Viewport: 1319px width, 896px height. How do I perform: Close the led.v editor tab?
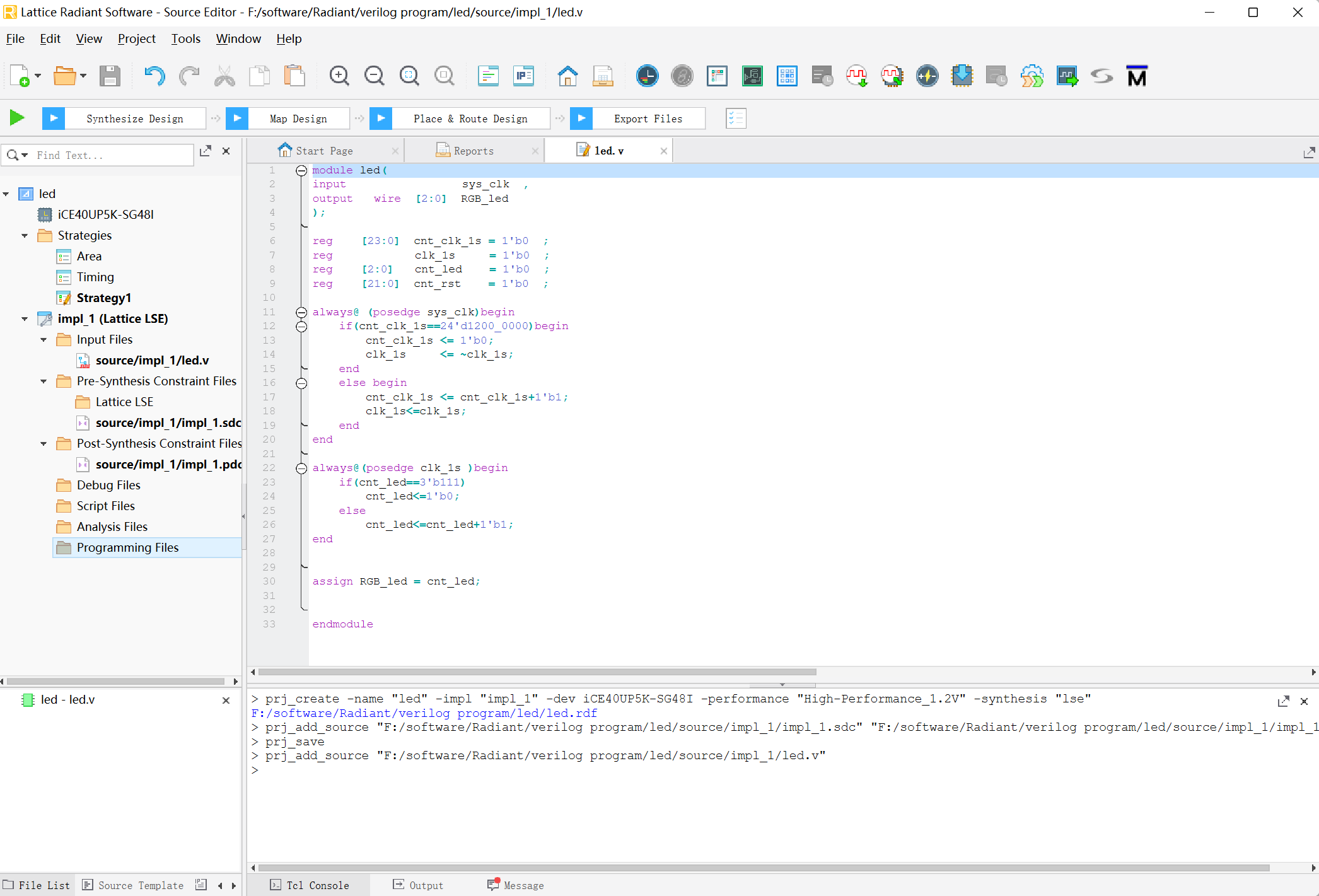tap(663, 151)
